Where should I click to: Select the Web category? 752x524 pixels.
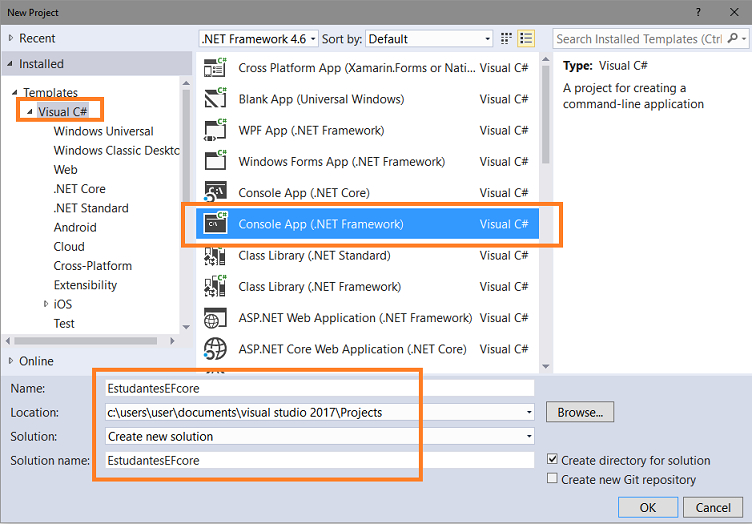coord(65,169)
